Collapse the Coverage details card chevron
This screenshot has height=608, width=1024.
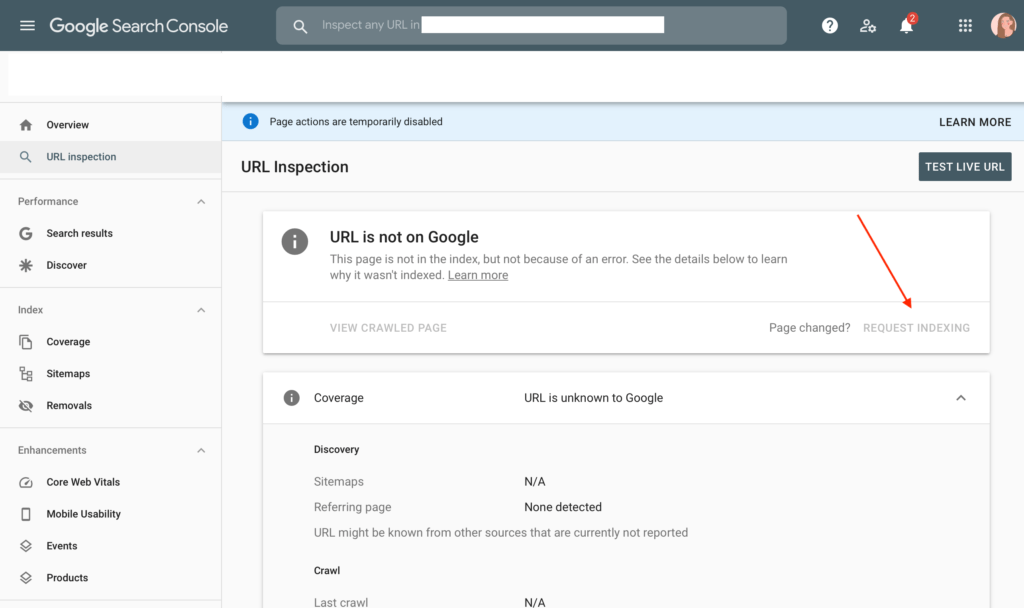point(961,398)
